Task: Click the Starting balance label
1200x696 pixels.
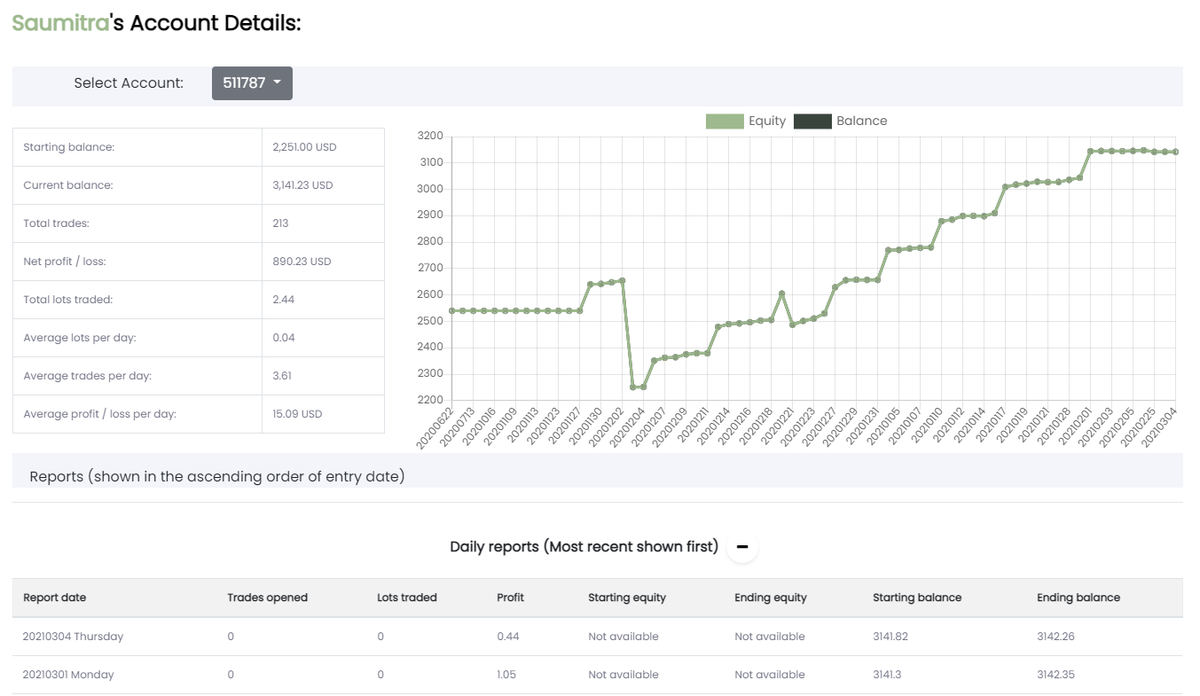Action: (x=69, y=147)
